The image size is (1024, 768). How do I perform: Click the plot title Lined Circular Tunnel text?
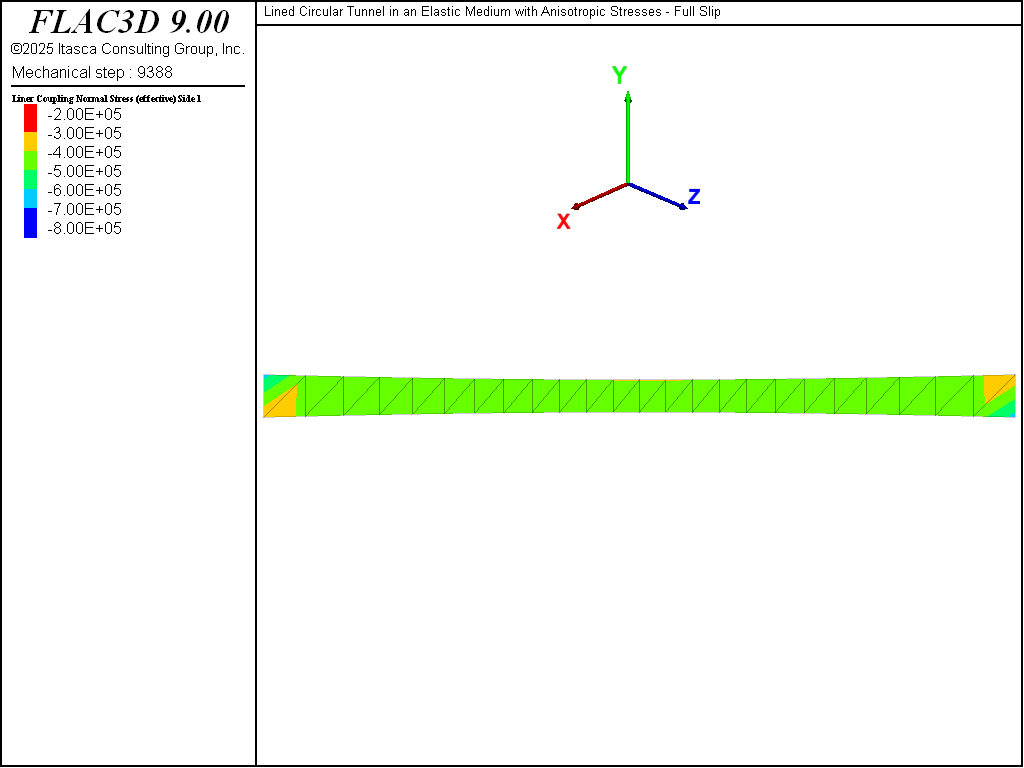492,12
